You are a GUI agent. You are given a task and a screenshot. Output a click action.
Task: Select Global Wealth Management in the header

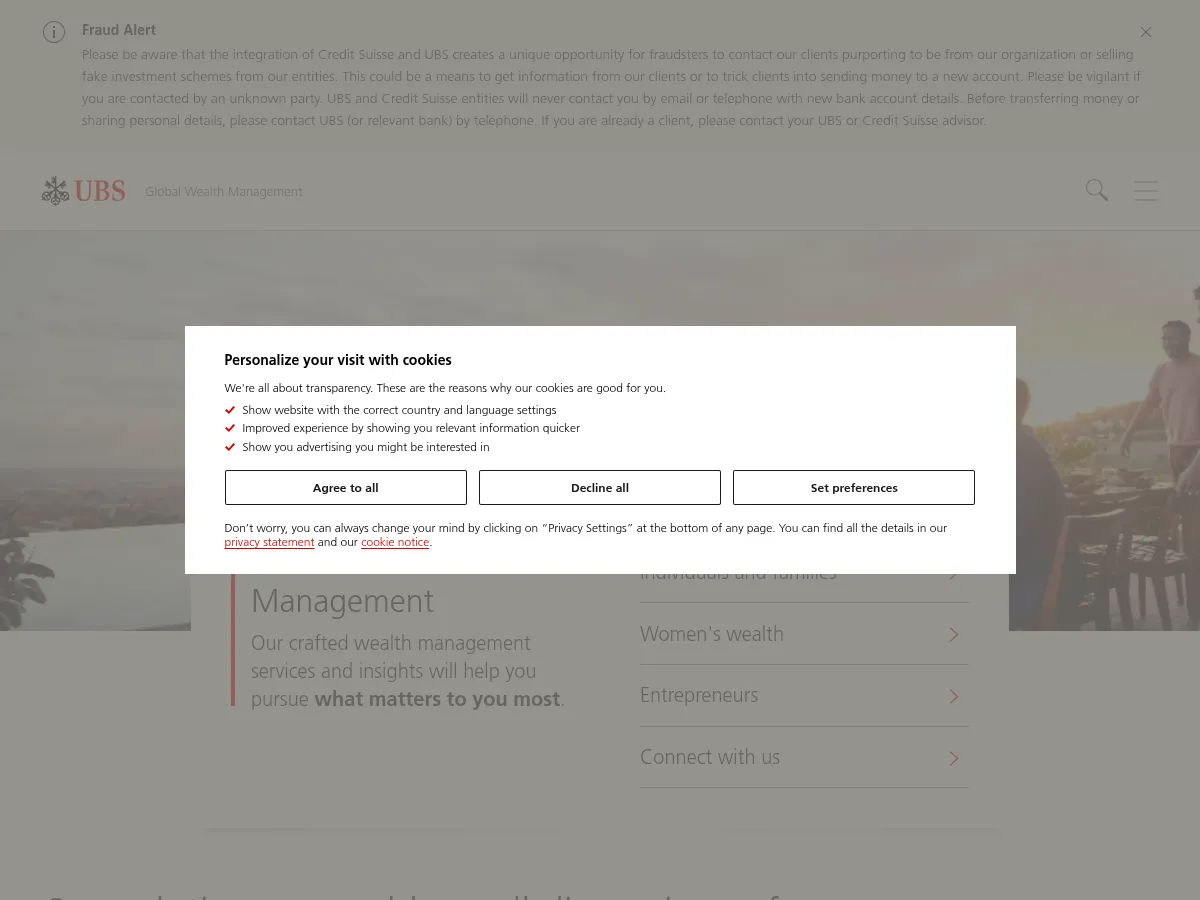(223, 191)
